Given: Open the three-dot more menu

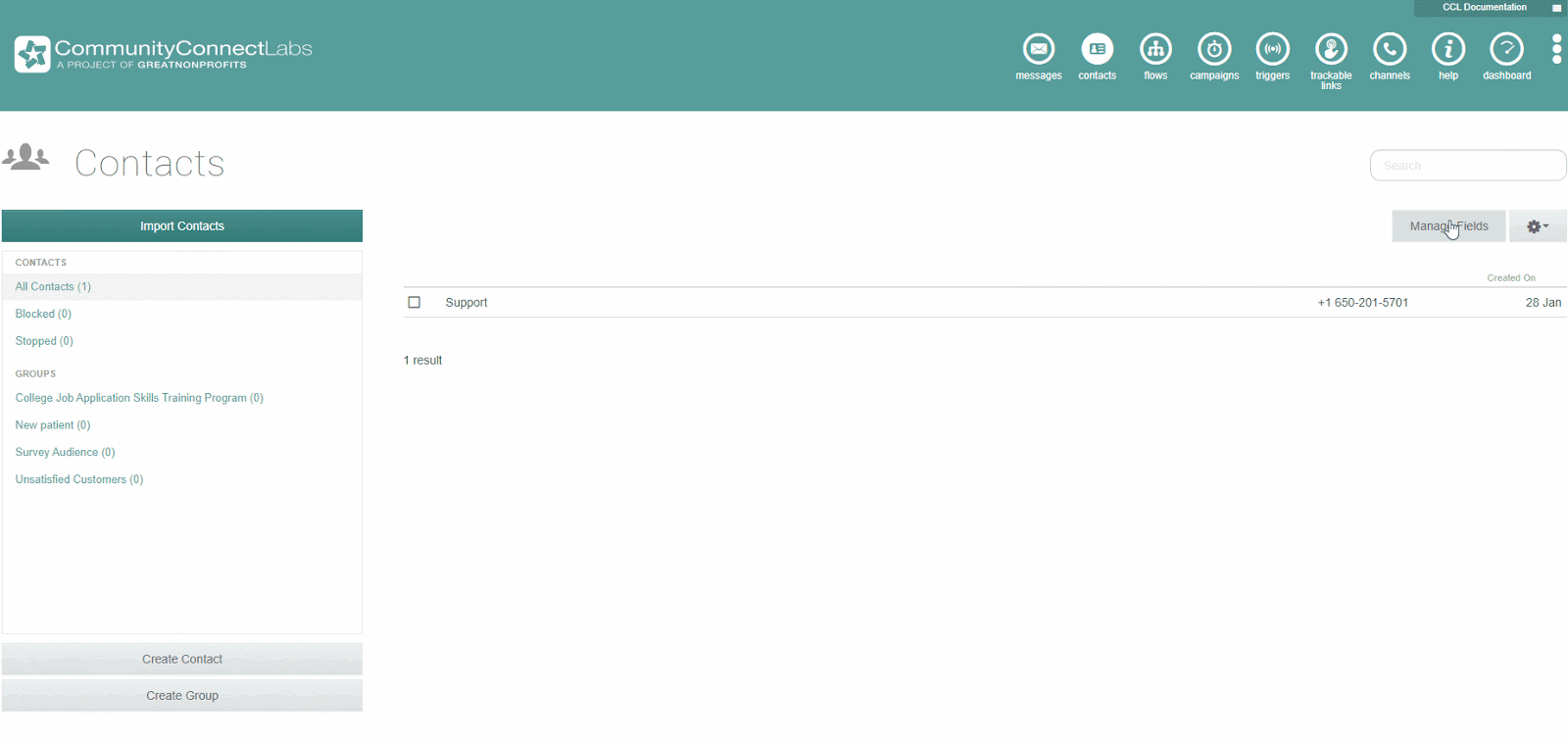Looking at the screenshot, I should click(1556, 49).
